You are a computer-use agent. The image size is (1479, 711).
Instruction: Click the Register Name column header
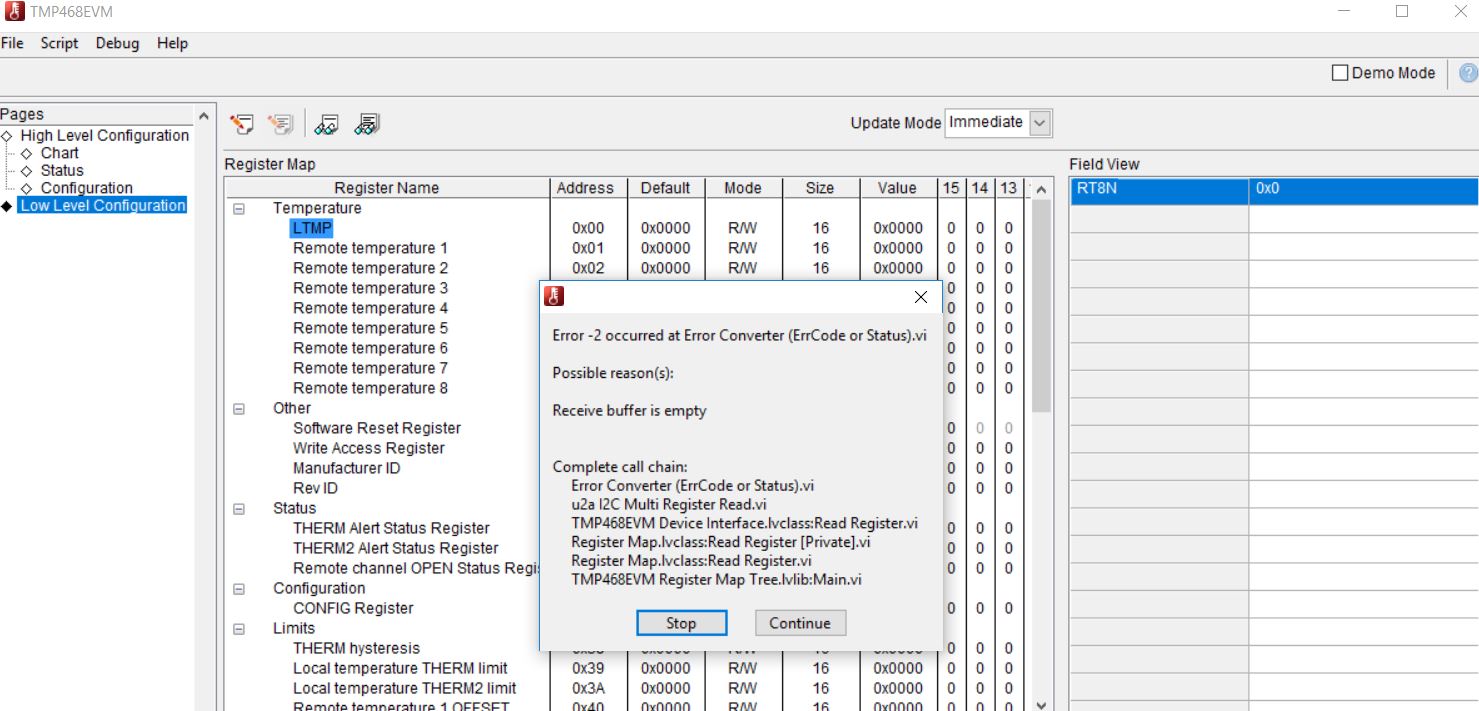pyautogui.click(x=387, y=188)
